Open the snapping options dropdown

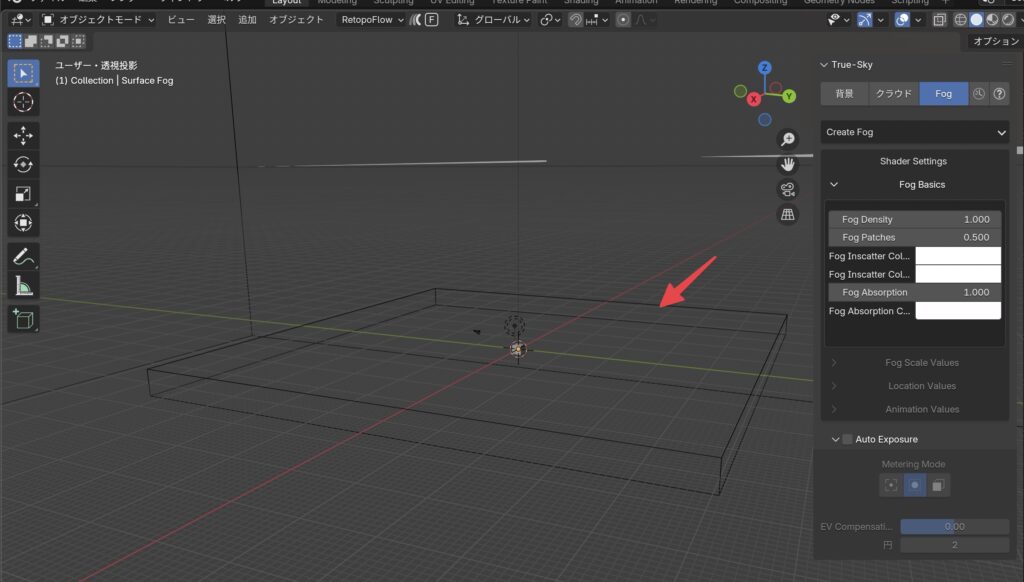coord(597,20)
